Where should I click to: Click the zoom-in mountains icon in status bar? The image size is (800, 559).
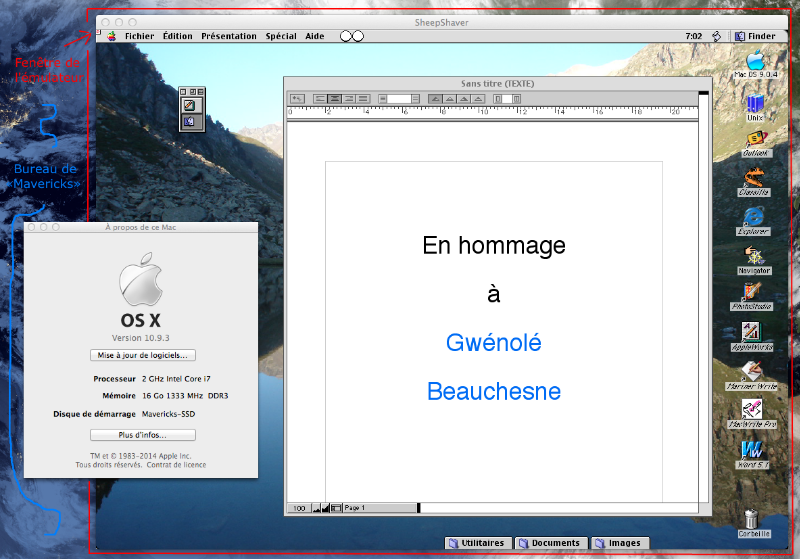point(326,508)
